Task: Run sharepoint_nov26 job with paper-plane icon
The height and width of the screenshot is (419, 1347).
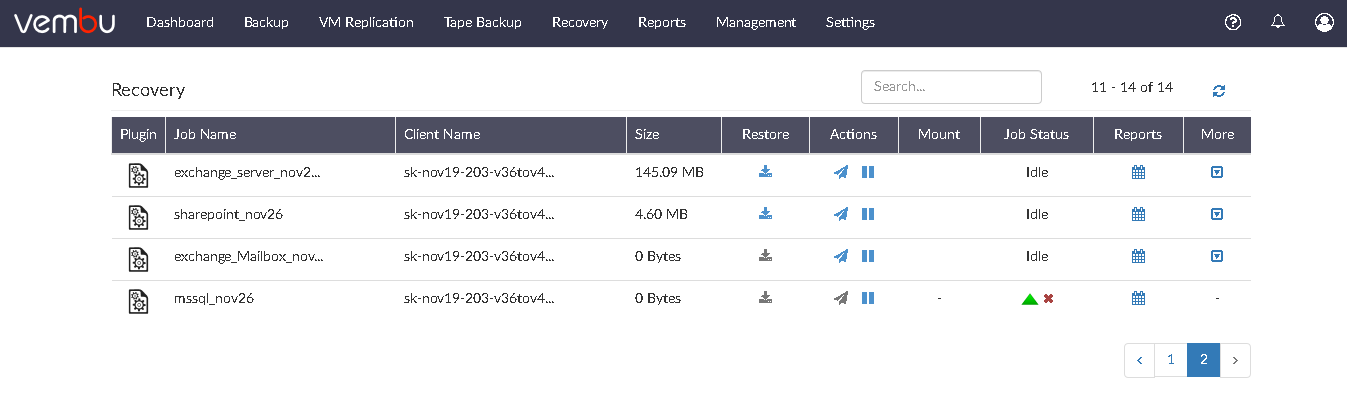Action: (841, 214)
